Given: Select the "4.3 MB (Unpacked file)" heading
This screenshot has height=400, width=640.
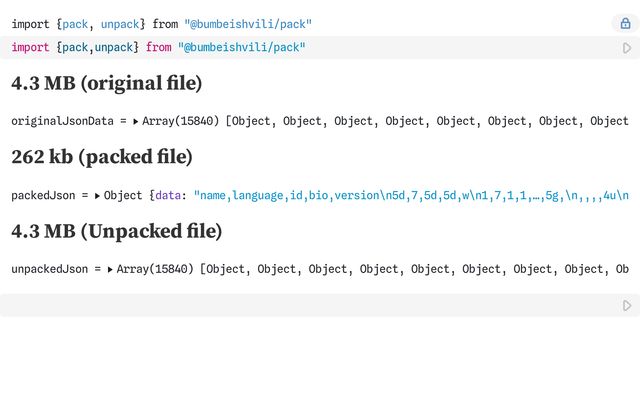Looking at the screenshot, I should click(117, 231).
